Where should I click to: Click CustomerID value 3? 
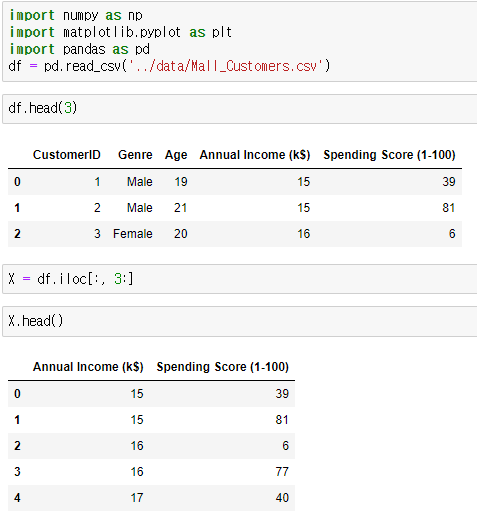97,234
